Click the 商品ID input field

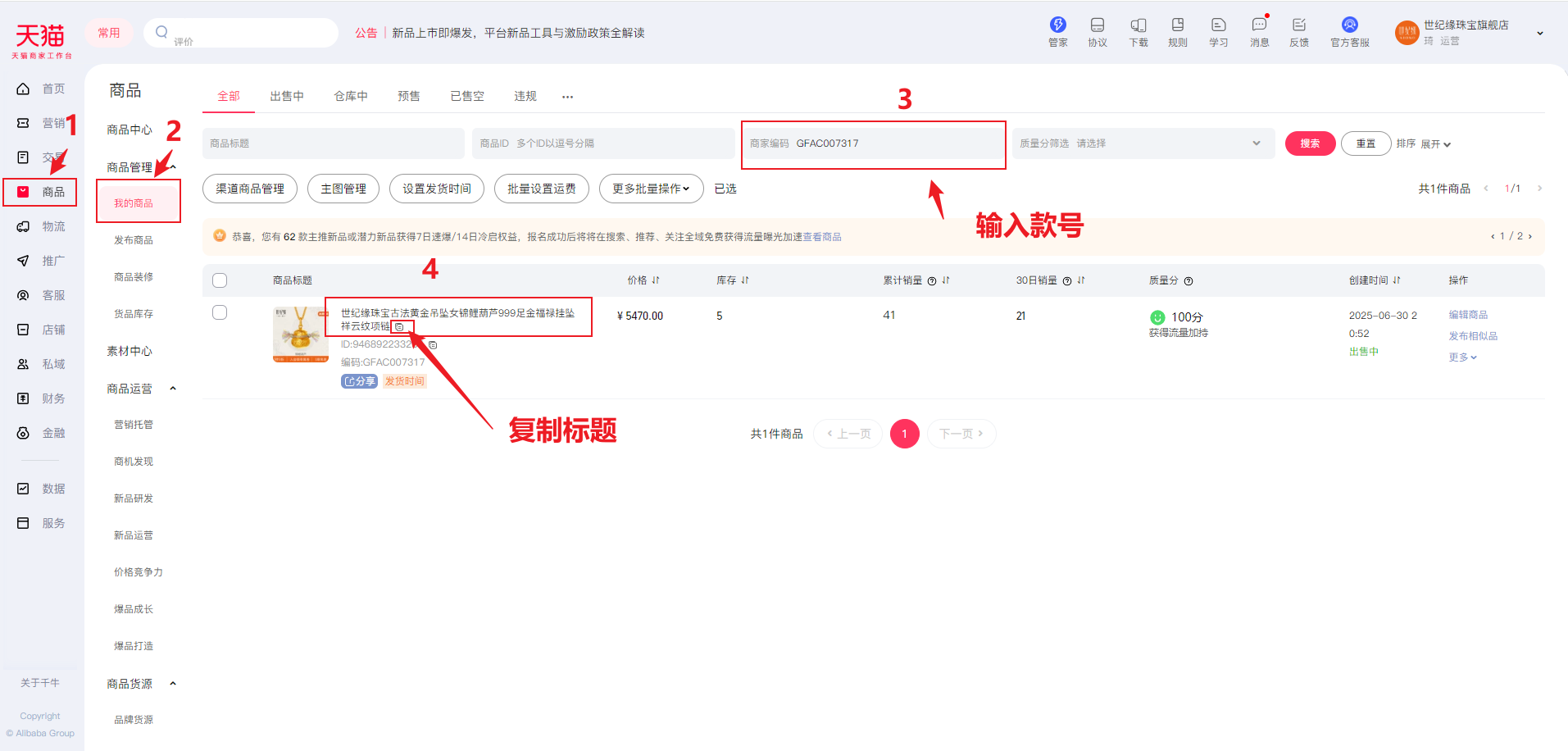click(x=602, y=143)
